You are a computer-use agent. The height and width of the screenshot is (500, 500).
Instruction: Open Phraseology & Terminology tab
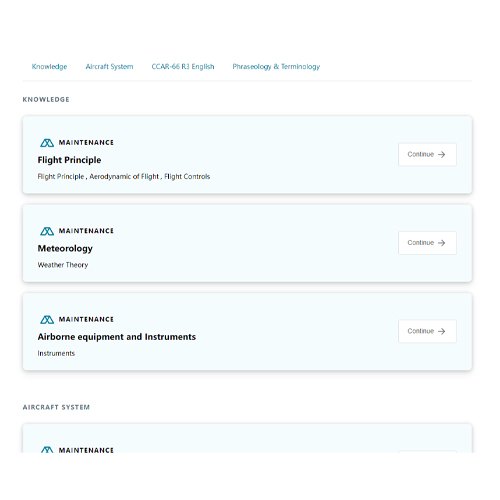click(276, 67)
